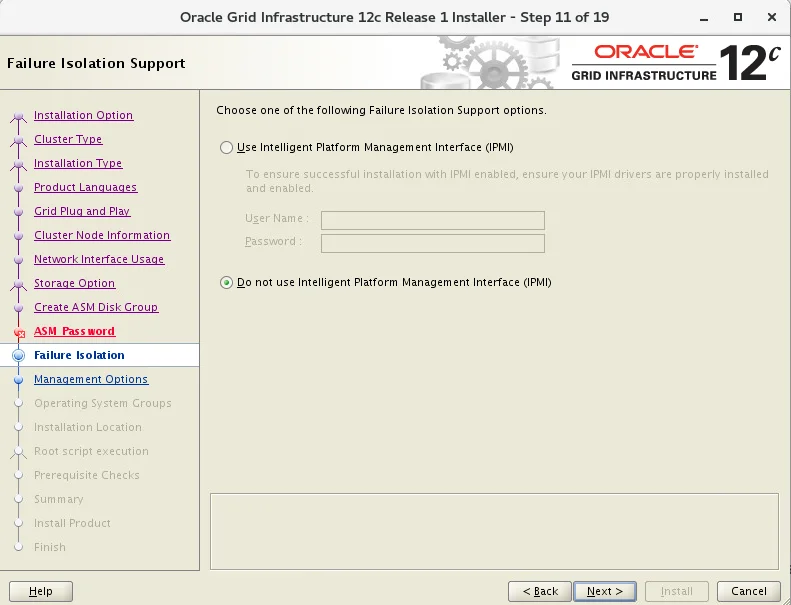791x605 pixels.
Task: Click the Management Options step bullet icon
Action: click(x=19, y=379)
